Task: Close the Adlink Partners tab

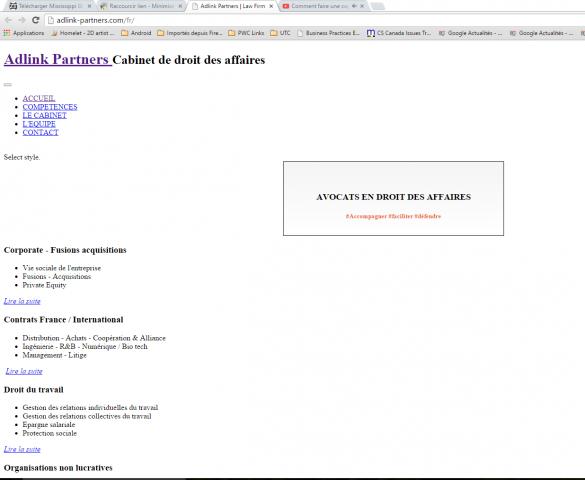Action: [271, 6]
